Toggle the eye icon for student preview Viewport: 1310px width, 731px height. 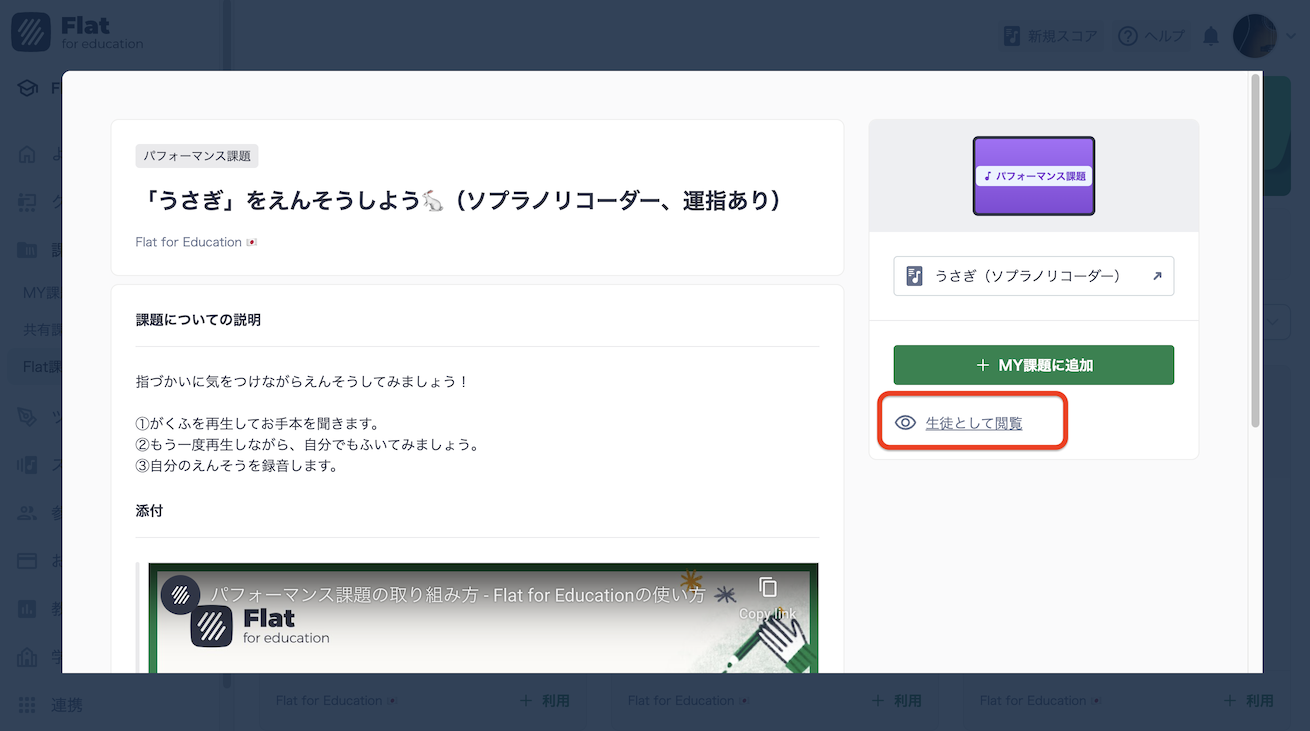coord(904,422)
